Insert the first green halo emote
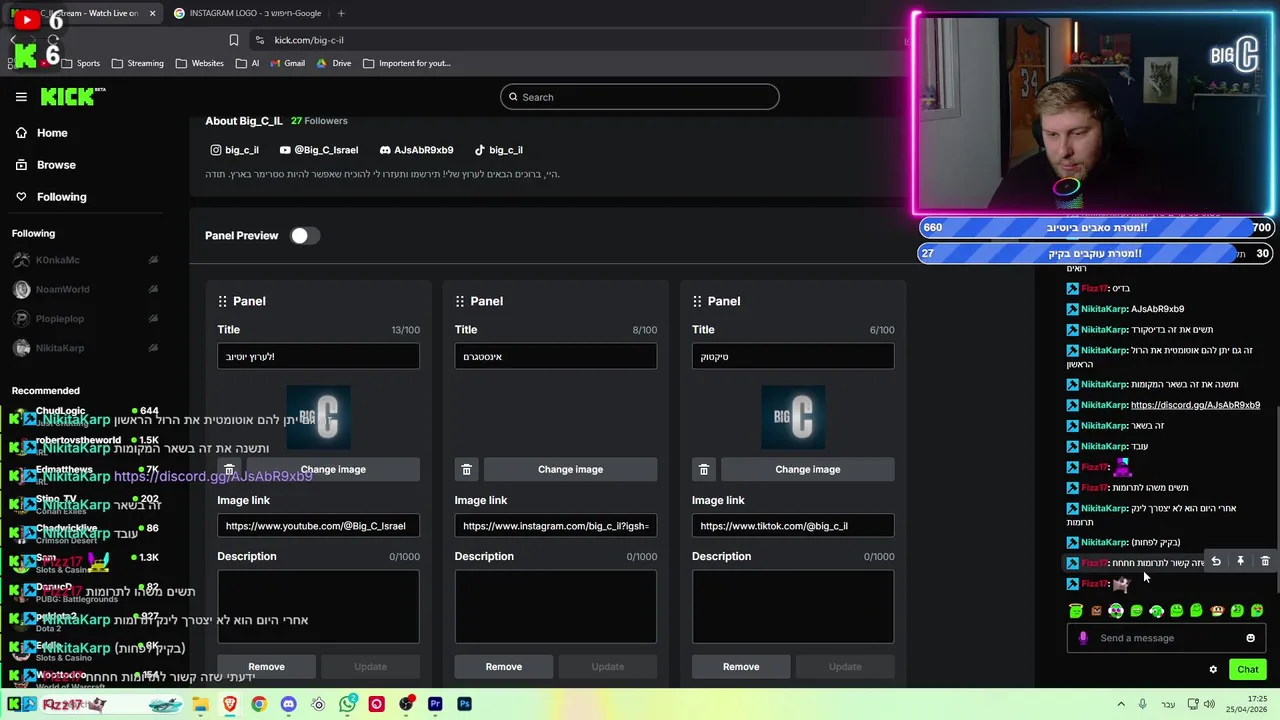Image resolution: width=1280 pixels, height=720 pixels. pos(1076,610)
